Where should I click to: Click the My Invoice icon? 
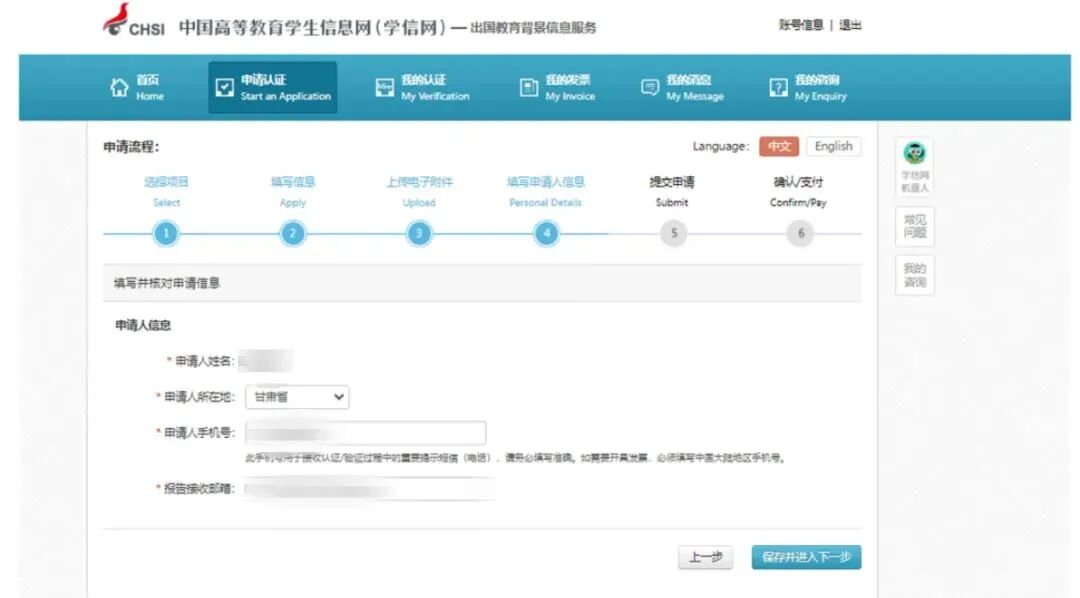[528, 87]
